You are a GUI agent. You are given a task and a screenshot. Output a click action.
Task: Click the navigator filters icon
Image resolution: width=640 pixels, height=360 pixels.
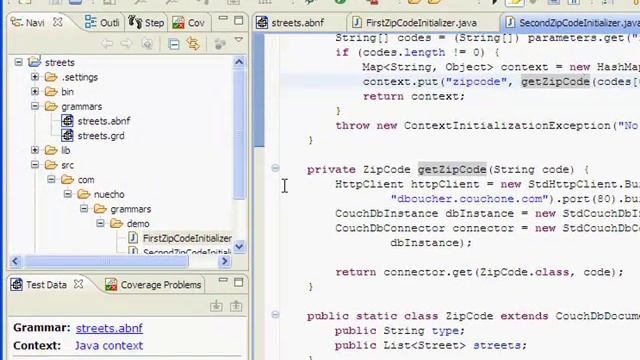point(220,44)
